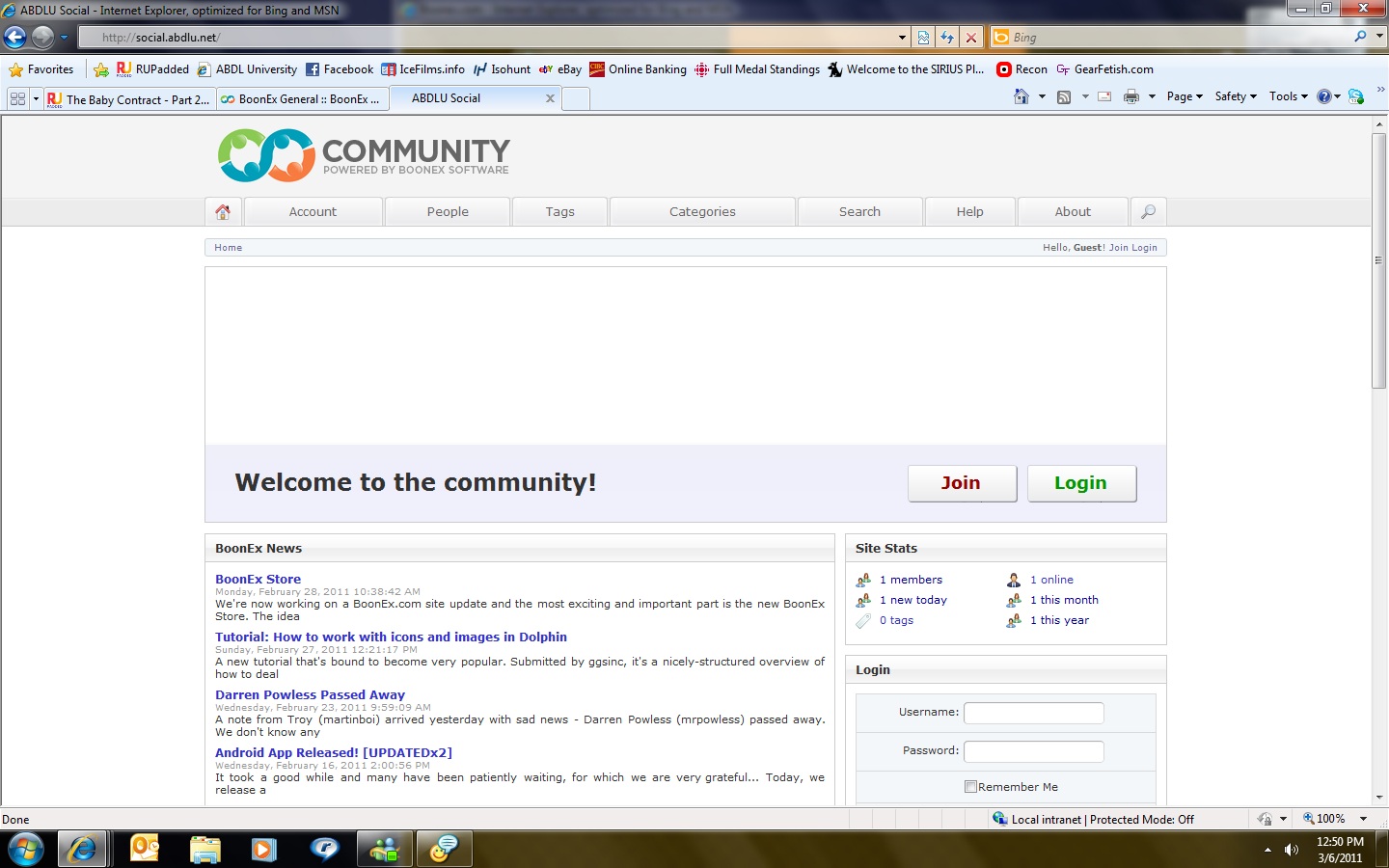Open the Categories menu item
Image resolution: width=1389 pixels, height=868 pixels.
[702, 212]
